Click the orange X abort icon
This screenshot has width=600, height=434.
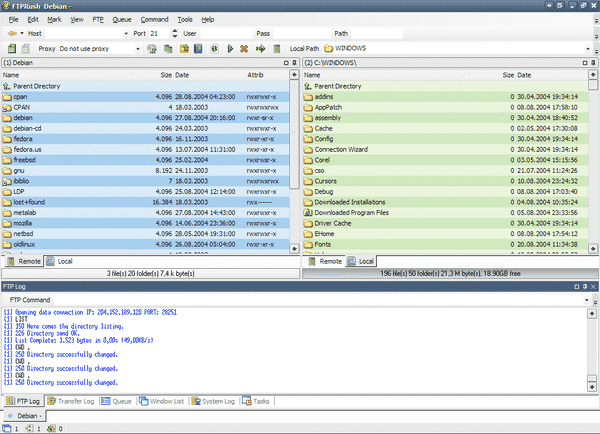[x=245, y=48]
